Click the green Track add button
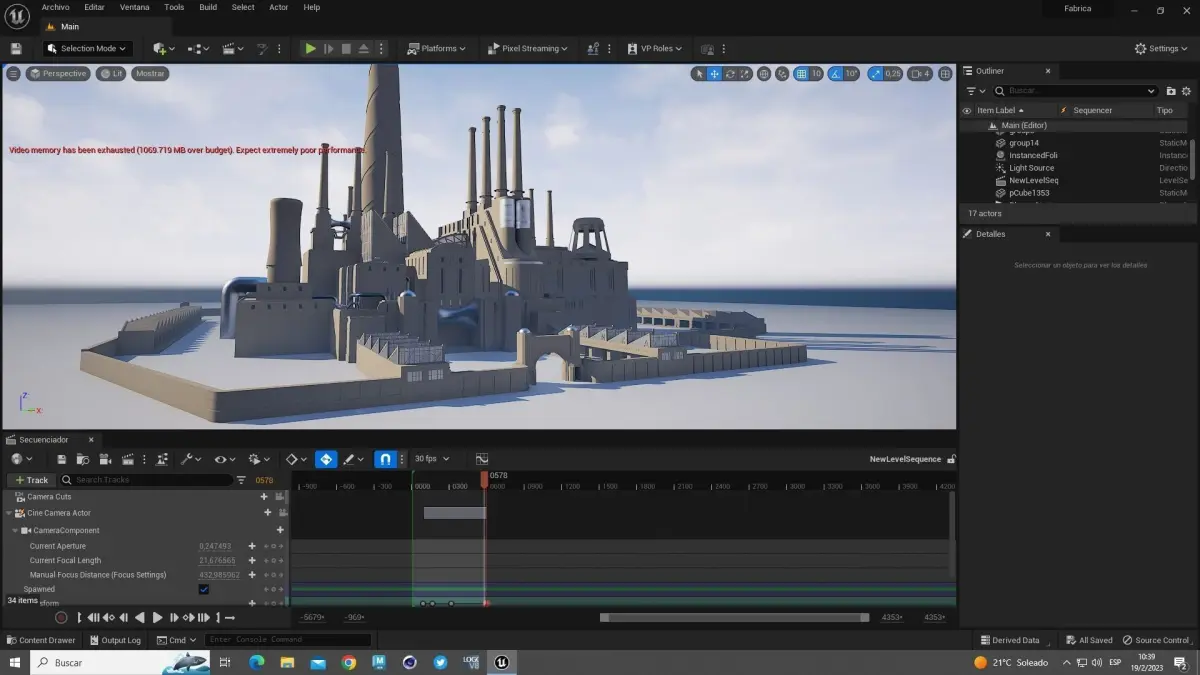This screenshot has width=1200, height=675. pos(32,480)
